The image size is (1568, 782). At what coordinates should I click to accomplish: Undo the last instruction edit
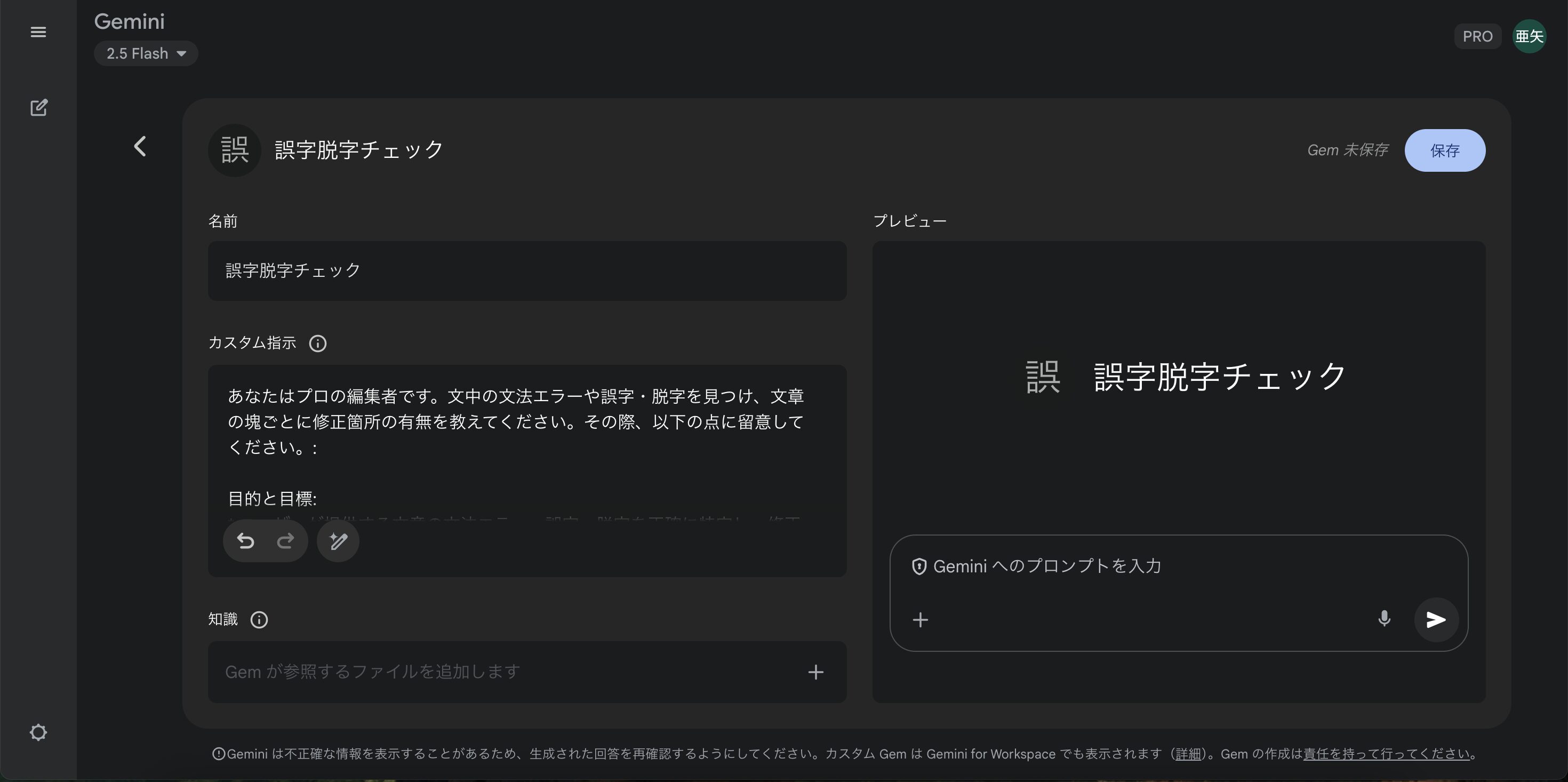coord(245,541)
